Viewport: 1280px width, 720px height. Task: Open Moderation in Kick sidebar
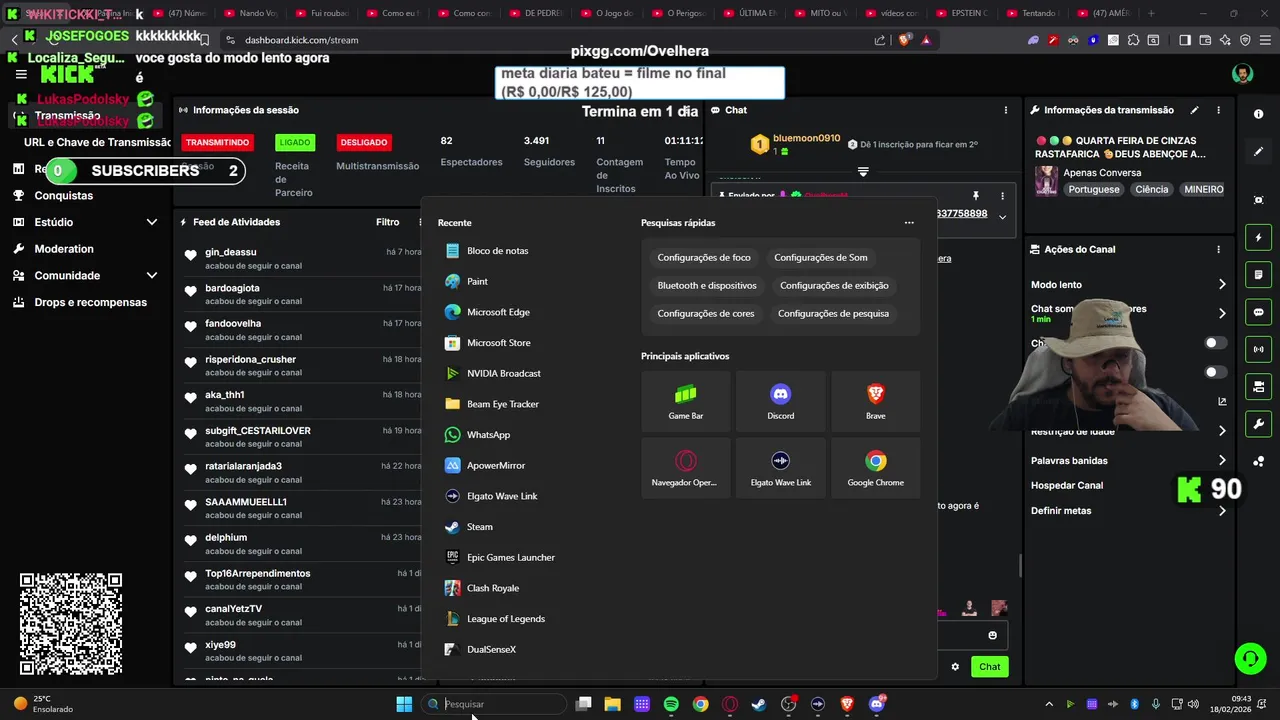[x=64, y=249]
